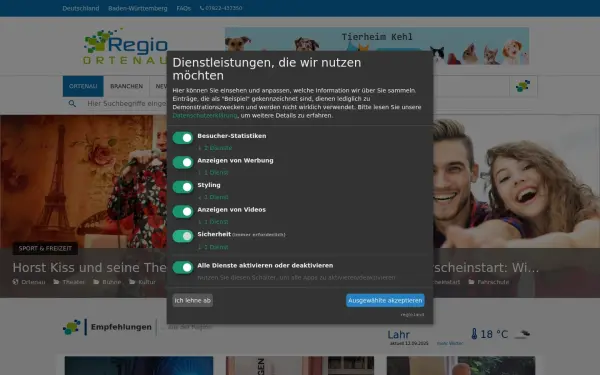Open the first recommendation thumbnail

[x=139, y=365]
